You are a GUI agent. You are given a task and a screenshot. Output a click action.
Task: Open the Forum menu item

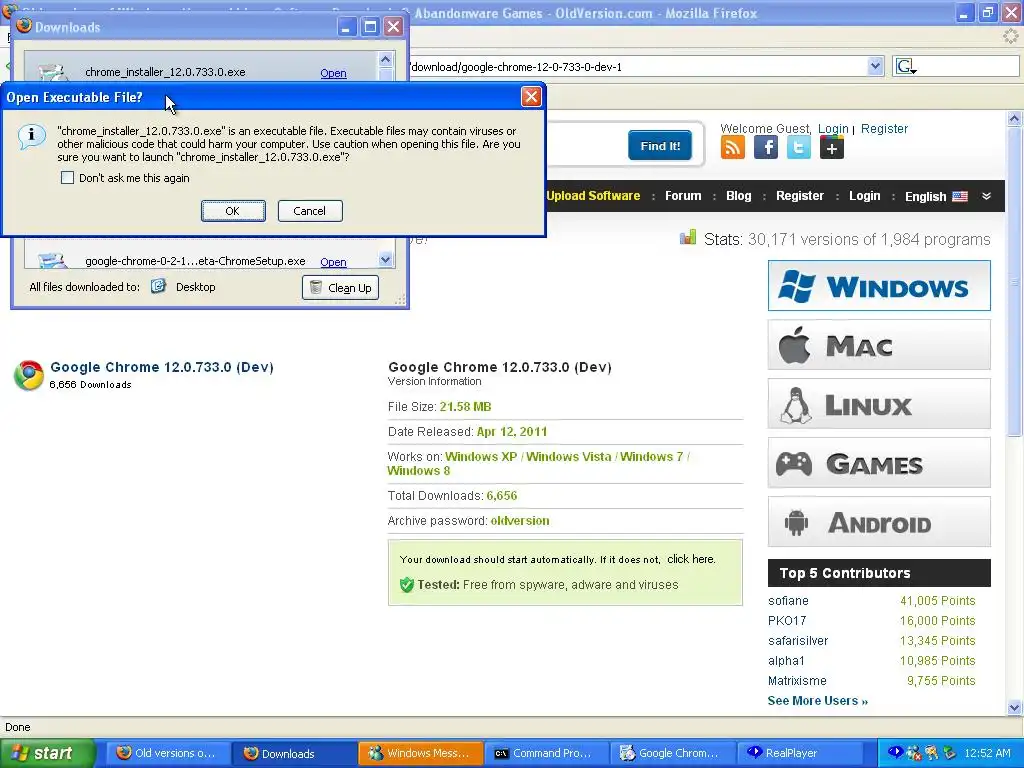[x=683, y=196]
